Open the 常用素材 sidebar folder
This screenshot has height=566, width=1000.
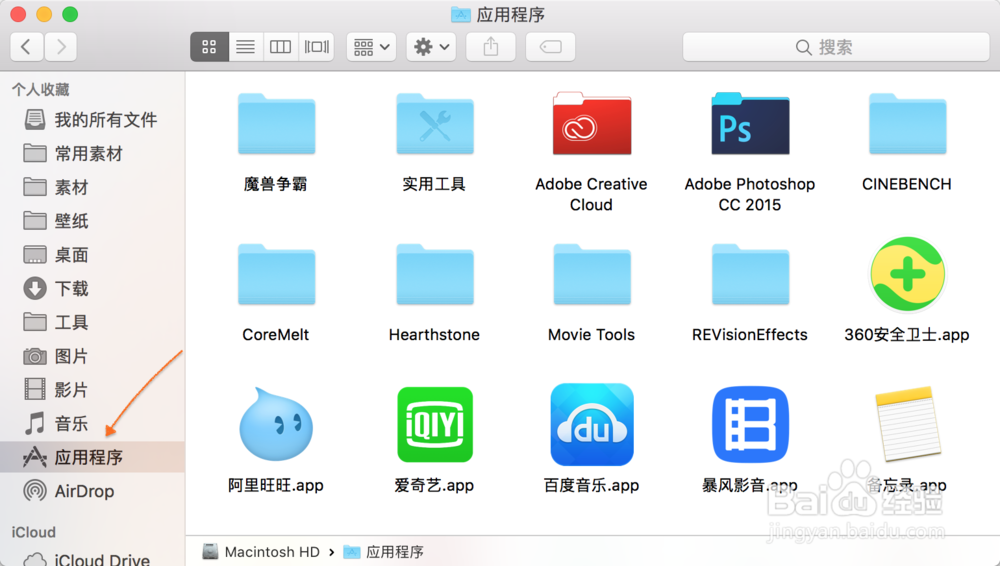pos(92,153)
